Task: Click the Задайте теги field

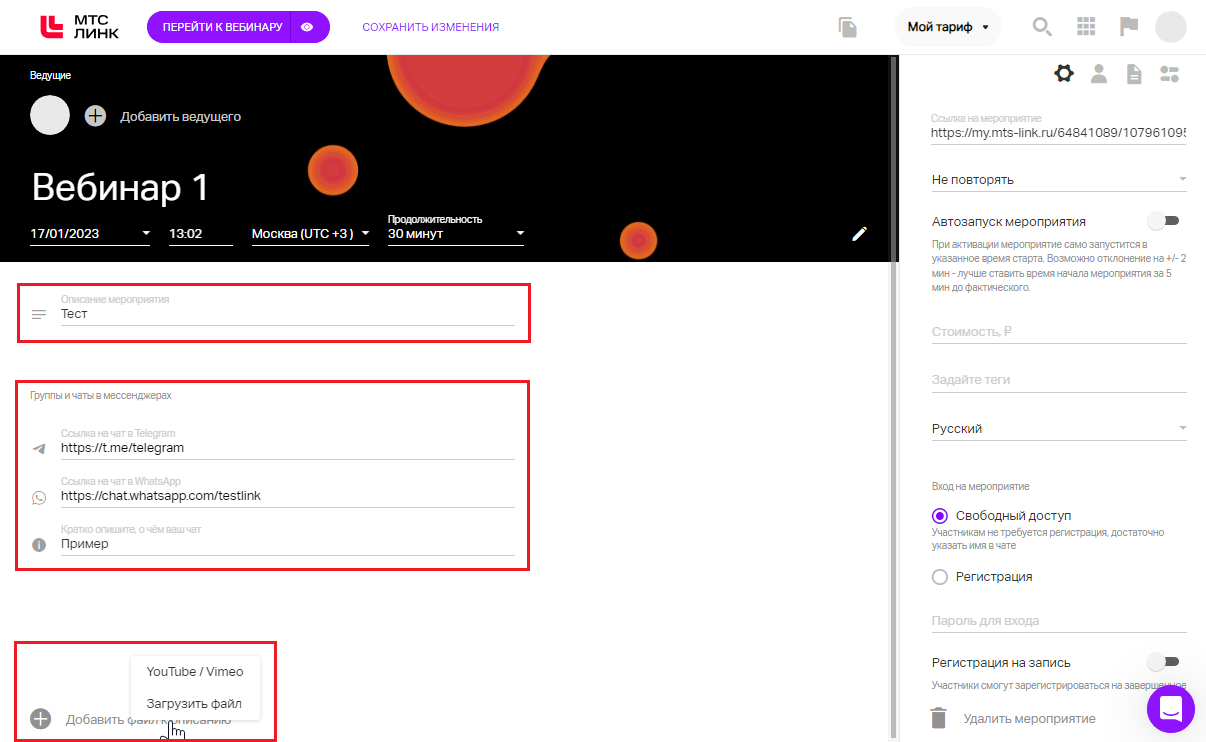Action: [1058, 380]
